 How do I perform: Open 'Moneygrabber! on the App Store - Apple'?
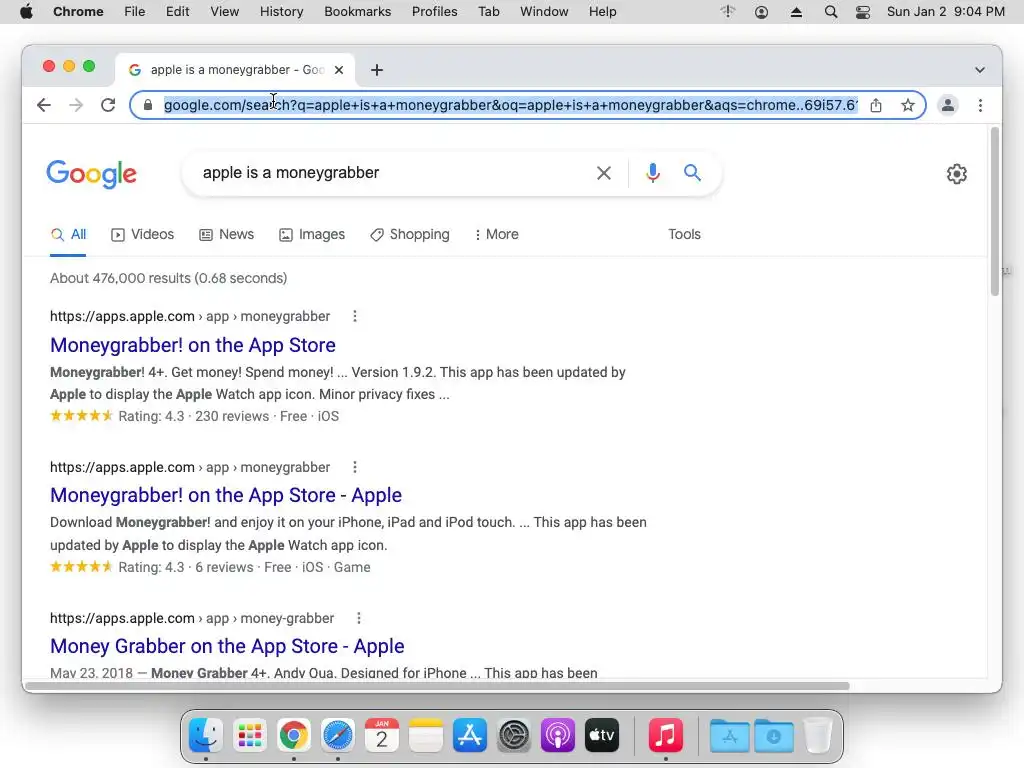[226, 495]
